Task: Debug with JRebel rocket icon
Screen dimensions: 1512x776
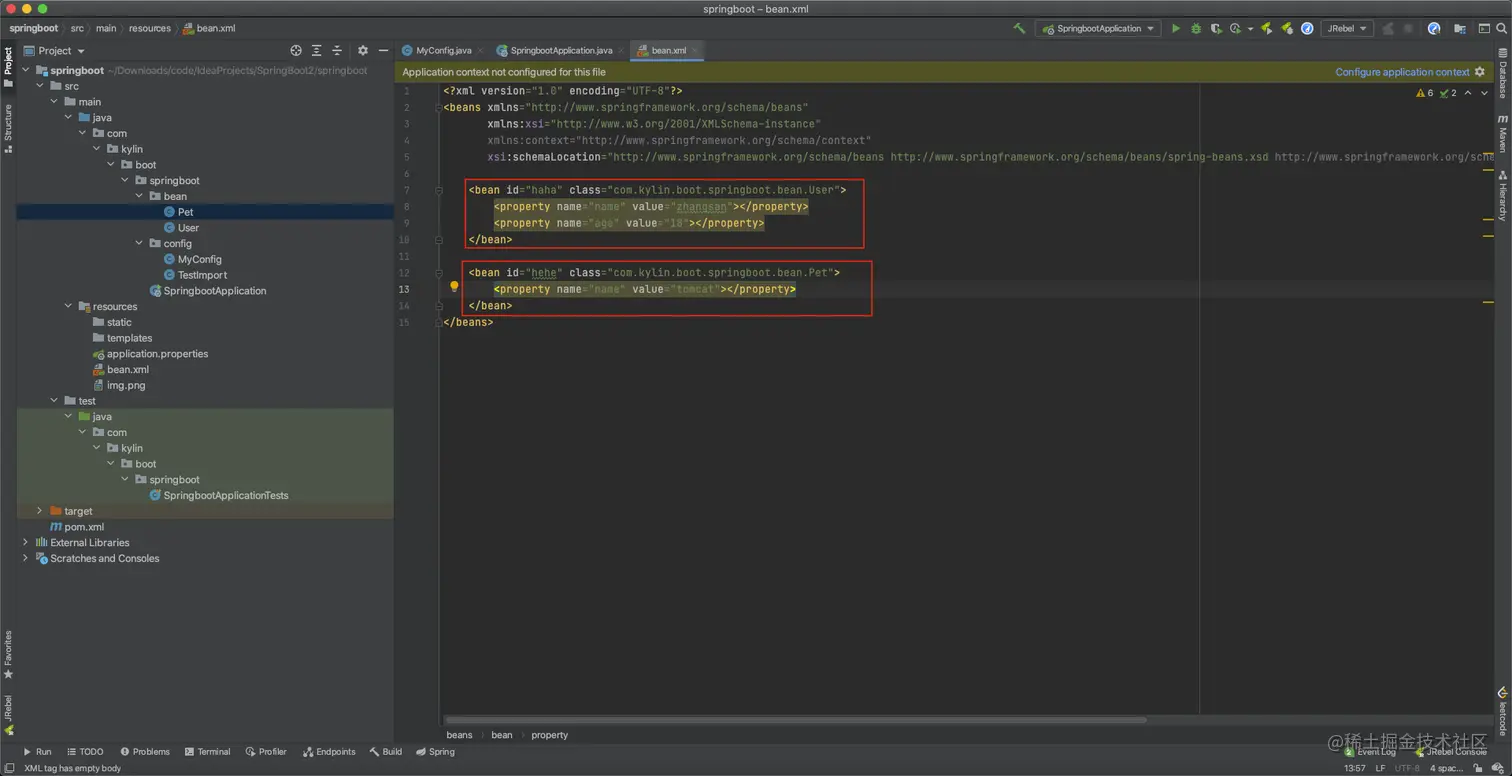Action: click(1287, 29)
